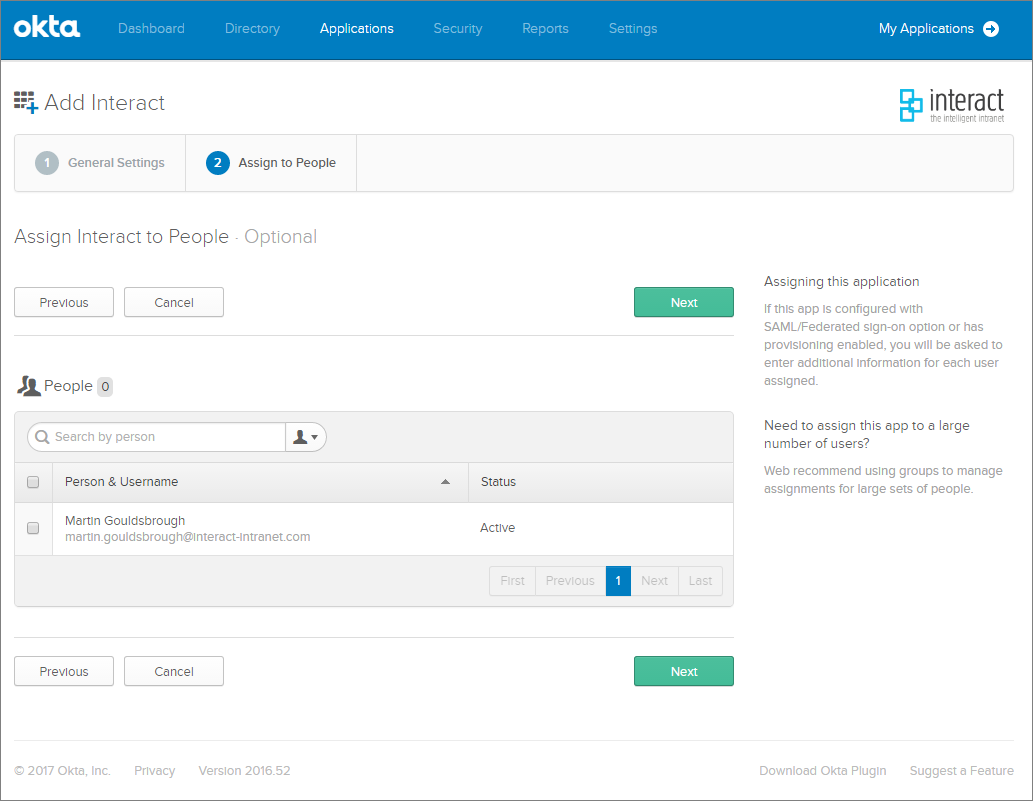Open the Privacy footer link

(x=155, y=771)
